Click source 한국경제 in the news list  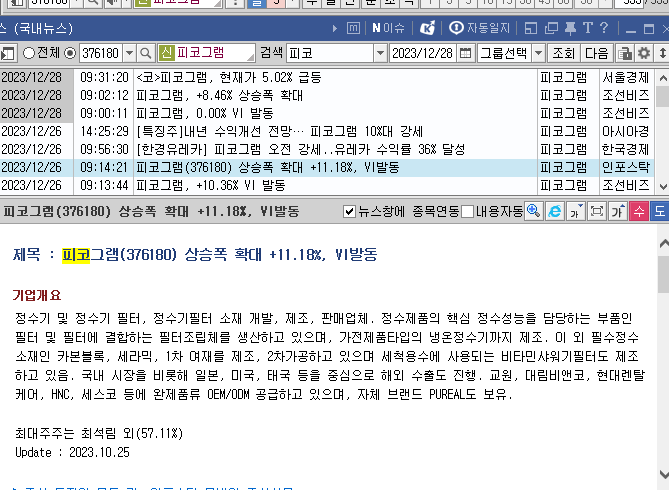626,149
